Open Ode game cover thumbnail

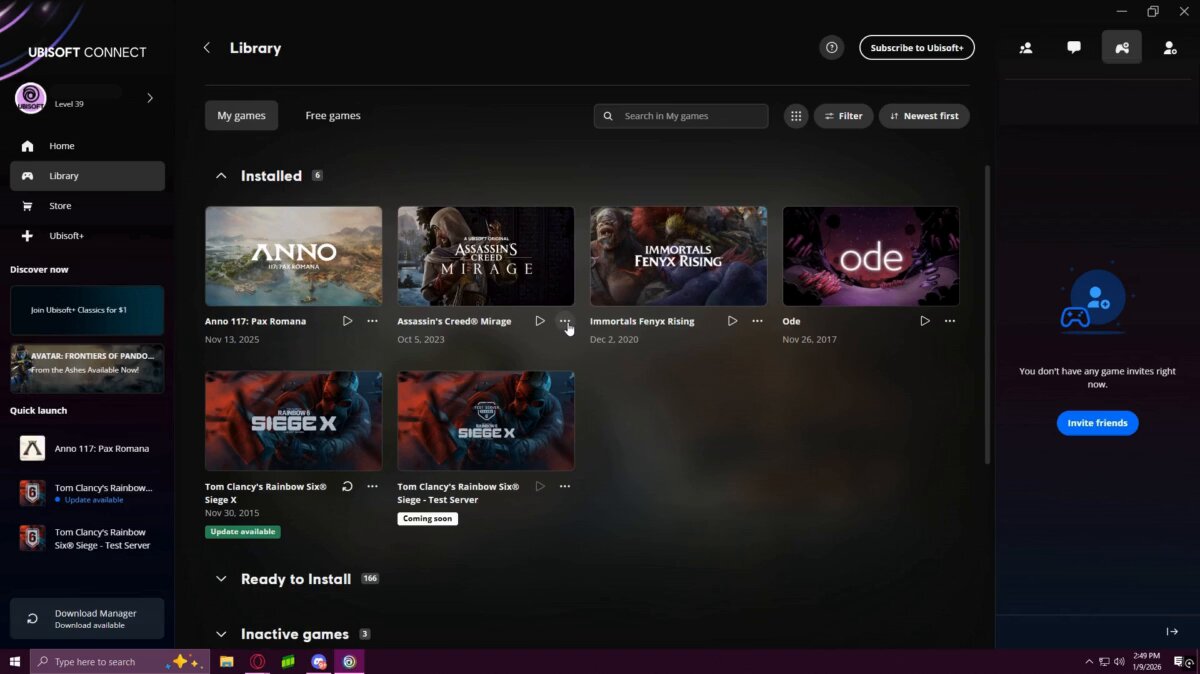[x=871, y=256]
